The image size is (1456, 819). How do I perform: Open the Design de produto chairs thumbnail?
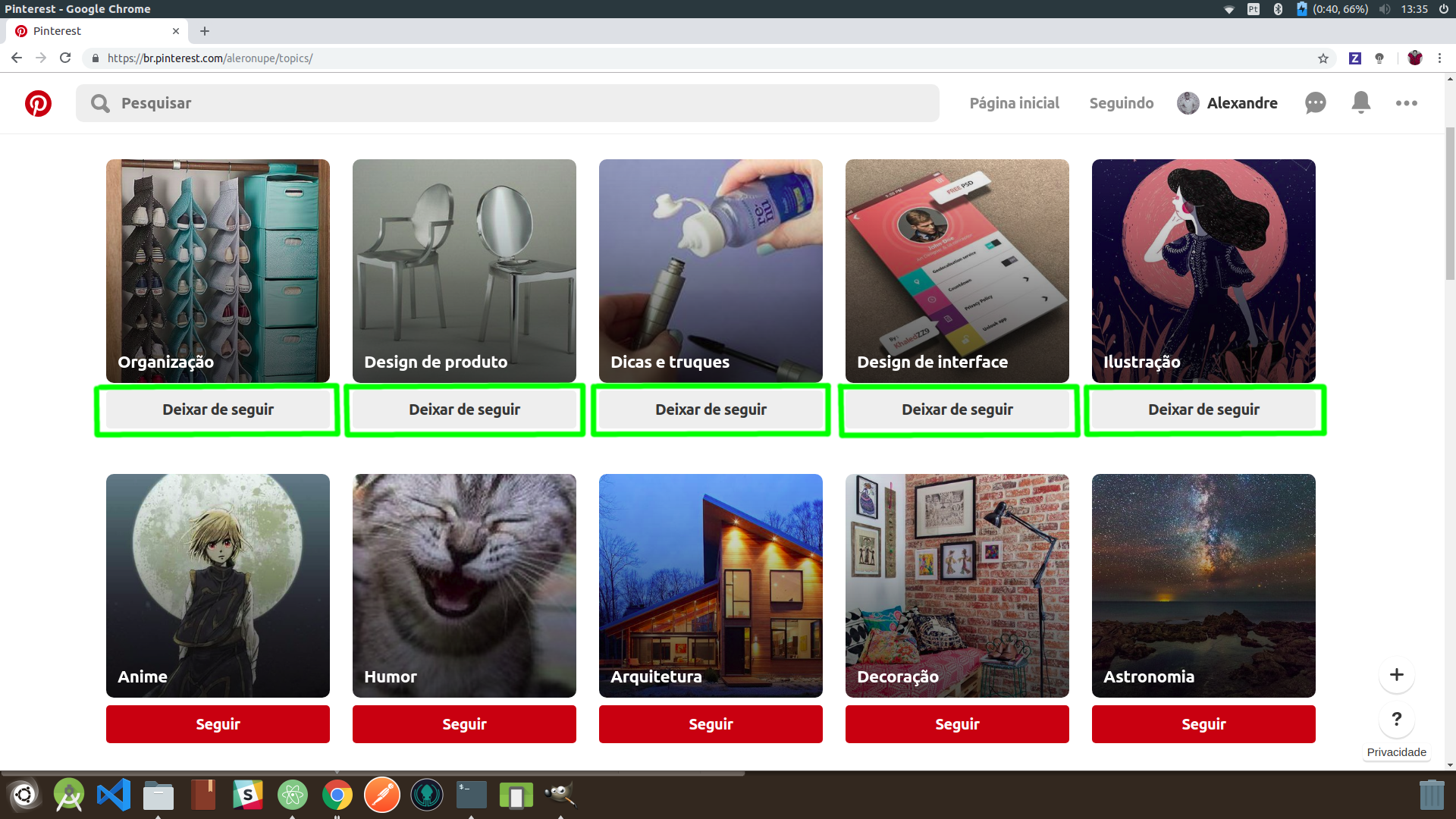464,271
